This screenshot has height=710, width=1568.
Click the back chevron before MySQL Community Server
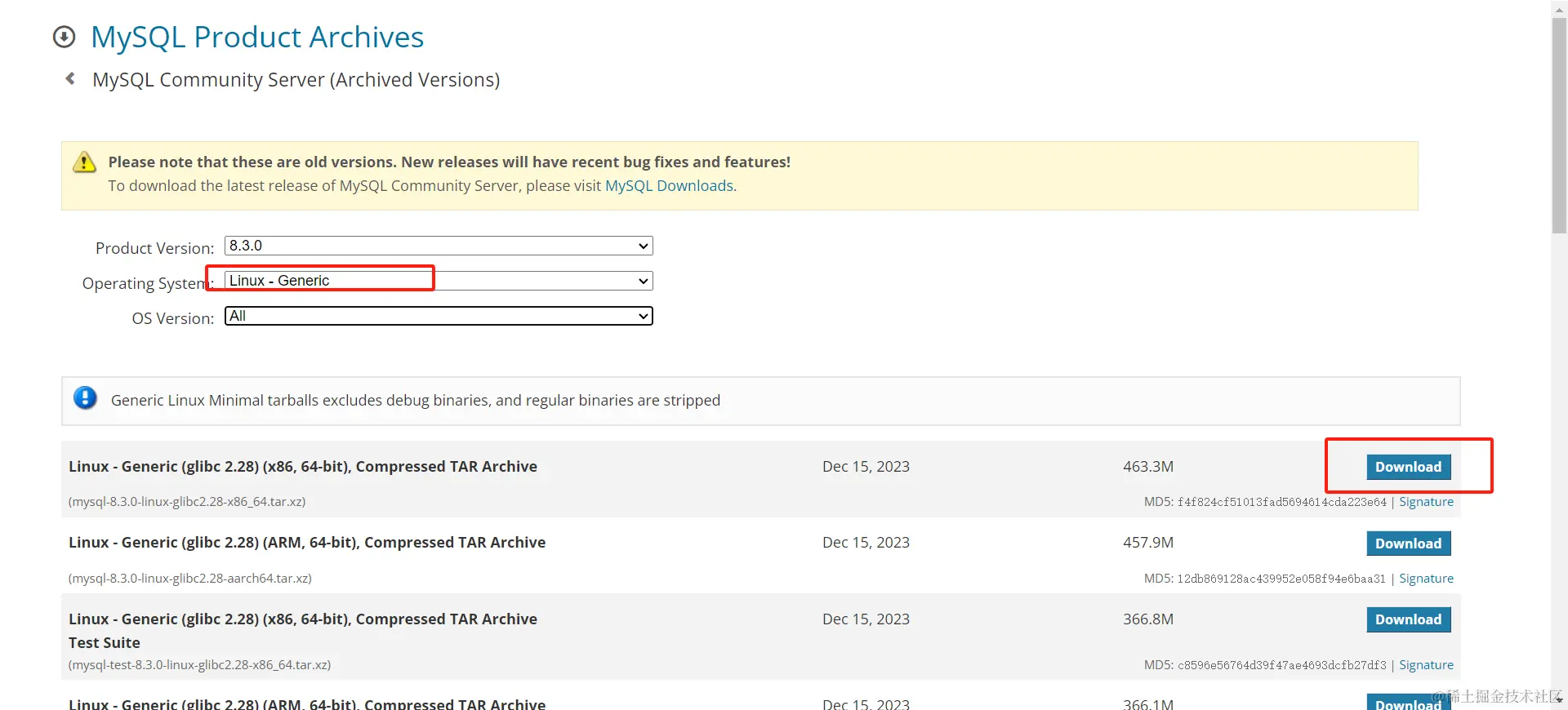tap(70, 78)
